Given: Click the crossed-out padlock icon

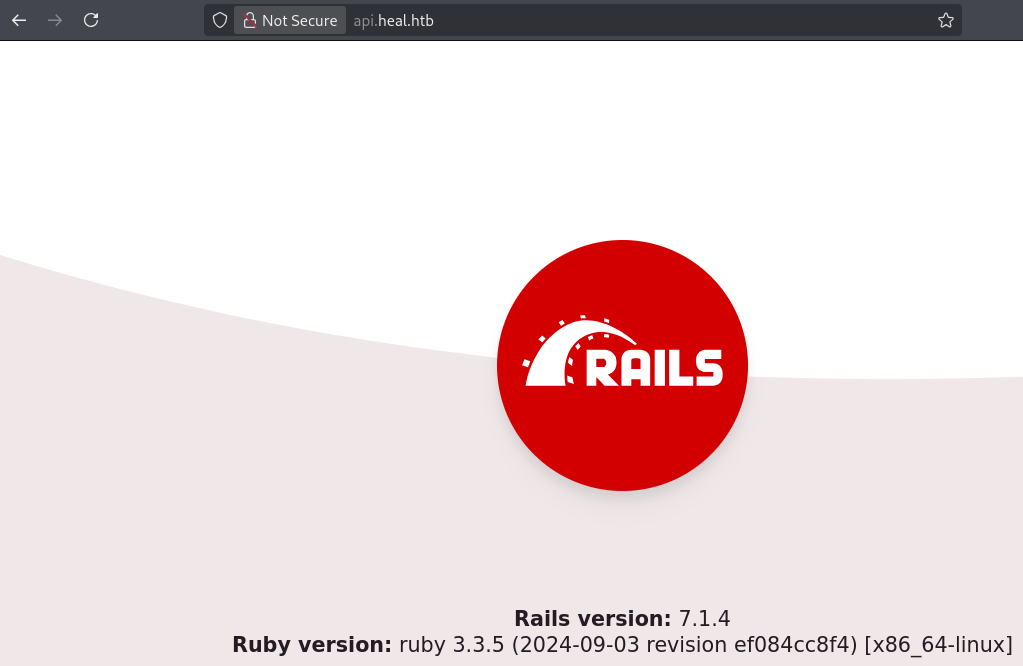Looking at the screenshot, I should (x=250, y=20).
